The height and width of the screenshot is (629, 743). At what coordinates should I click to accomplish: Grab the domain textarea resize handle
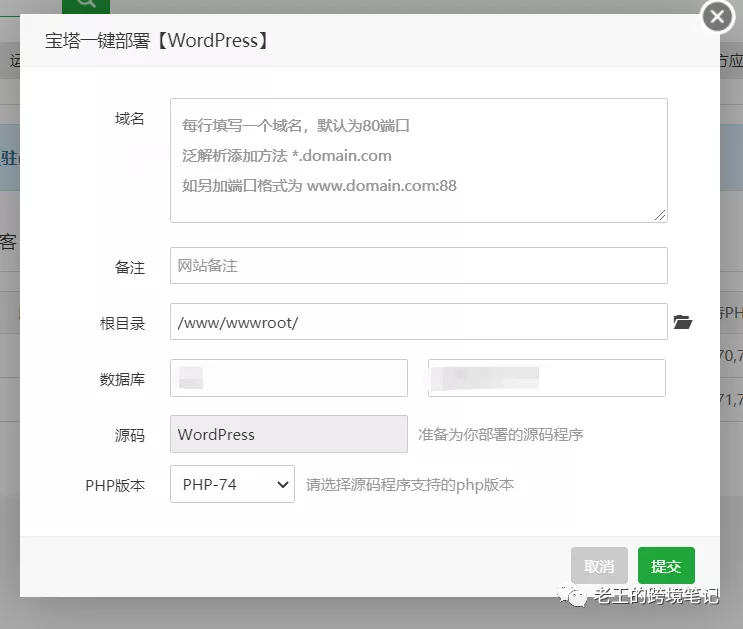click(x=661, y=215)
